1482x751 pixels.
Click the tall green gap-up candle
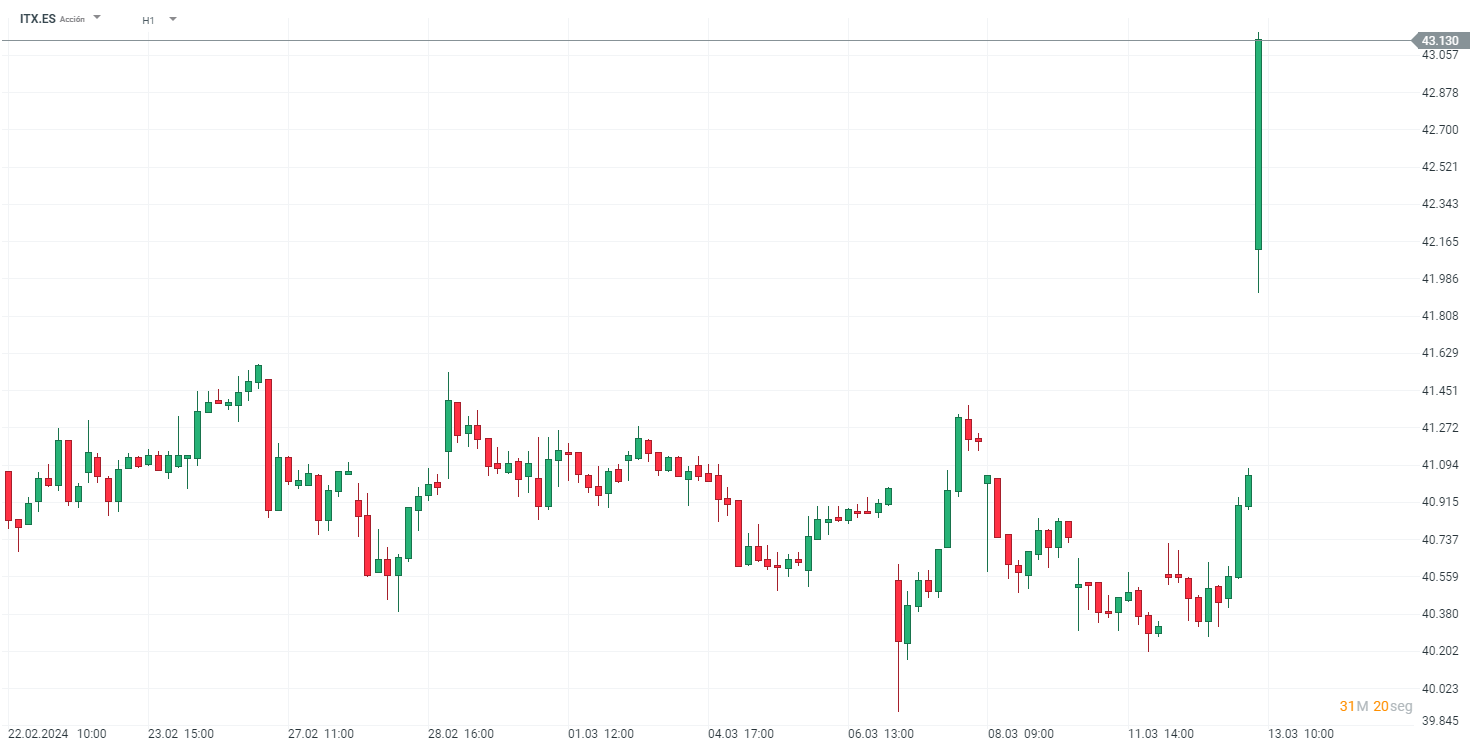coord(1258,145)
